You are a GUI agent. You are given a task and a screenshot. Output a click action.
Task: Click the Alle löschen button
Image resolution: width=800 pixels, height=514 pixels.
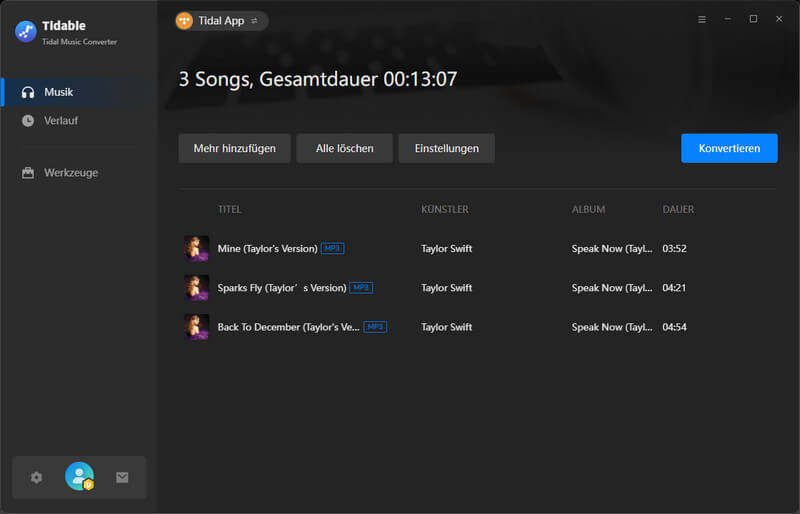pos(344,149)
